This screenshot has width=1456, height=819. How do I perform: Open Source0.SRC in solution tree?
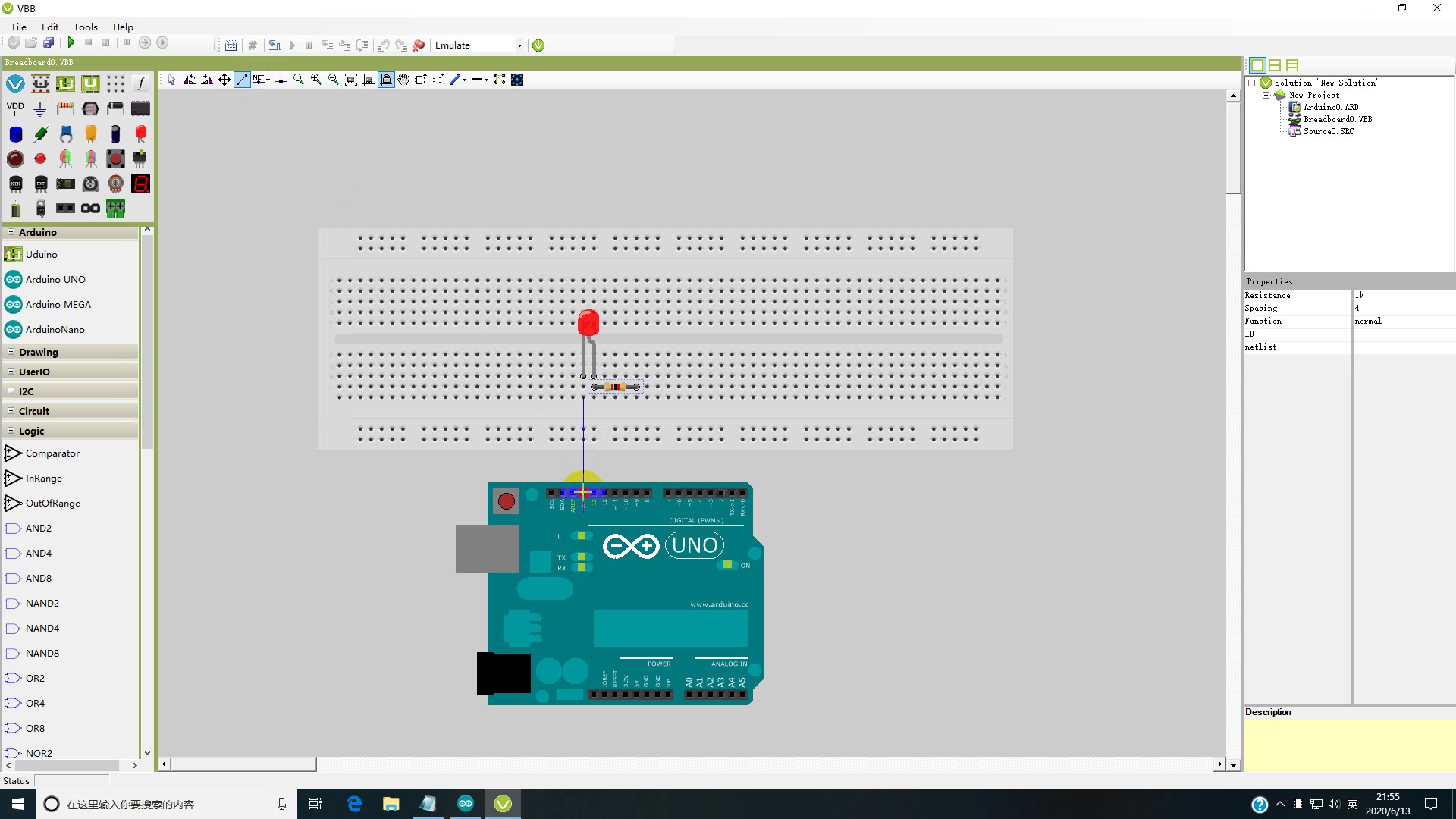coord(1329,131)
